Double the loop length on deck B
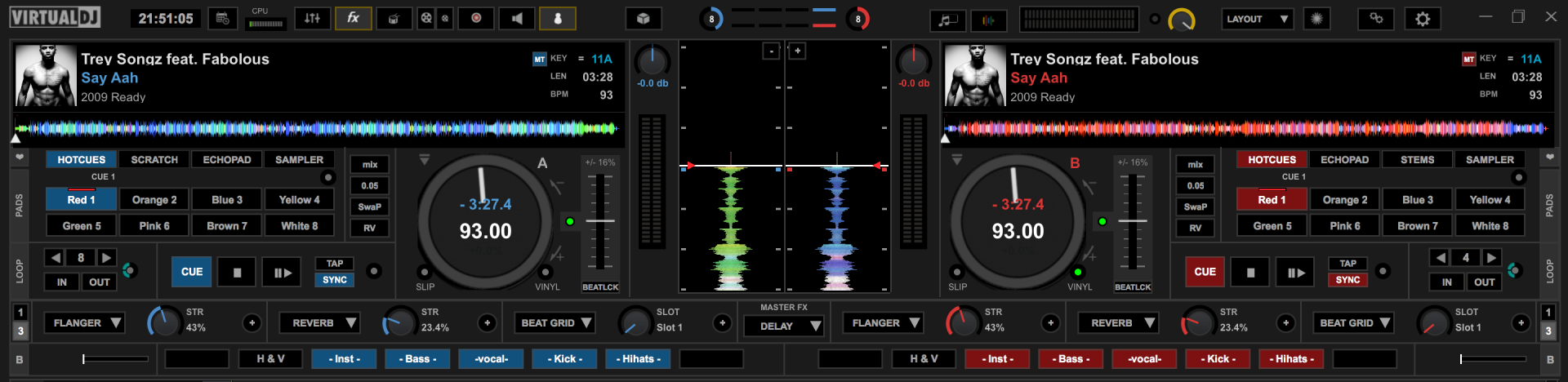1568x382 pixels. (1492, 258)
